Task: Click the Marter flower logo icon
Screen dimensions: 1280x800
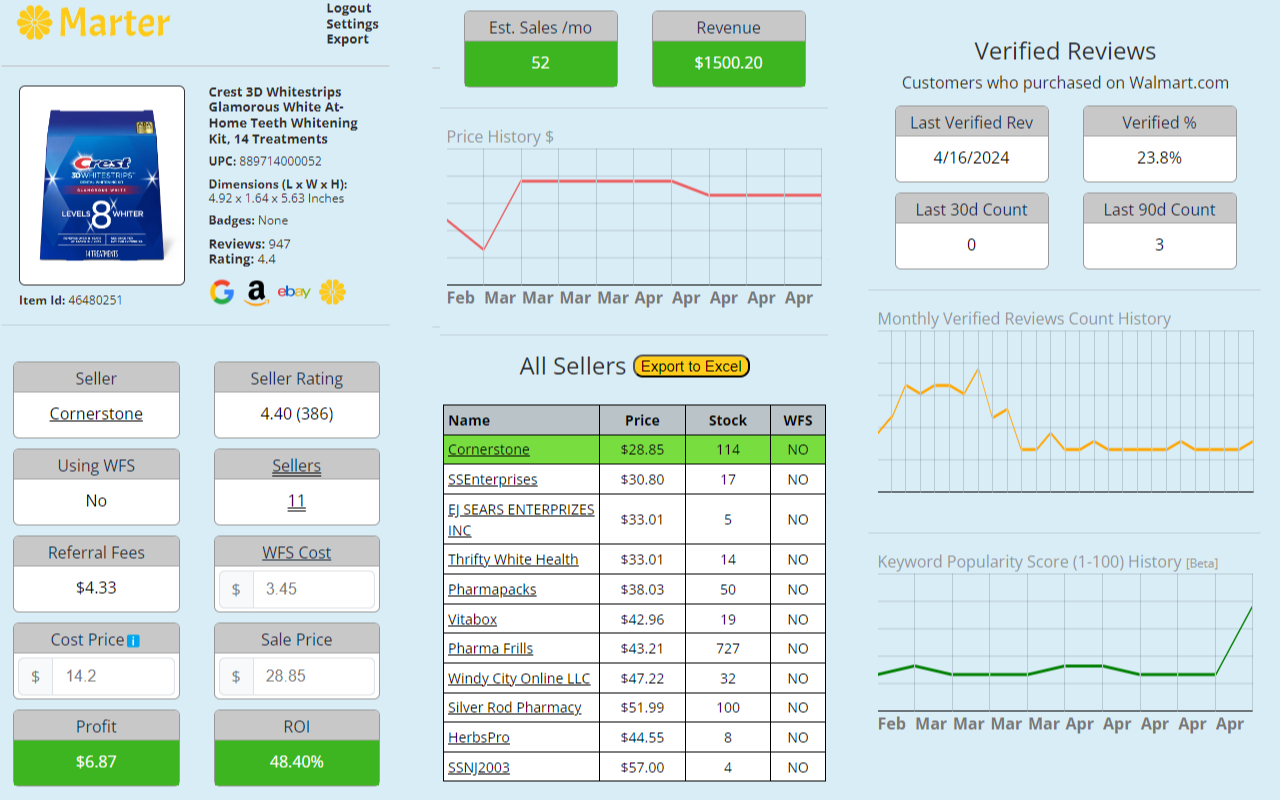Action: click(x=35, y=22)
